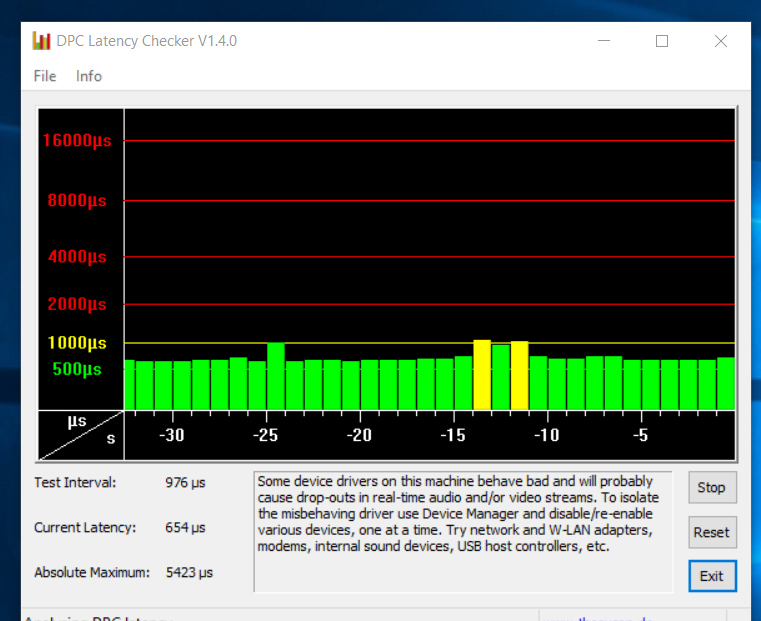Click the -30 time axis label
The width and height of the screenshot is (761, 621).
point(172,435)
